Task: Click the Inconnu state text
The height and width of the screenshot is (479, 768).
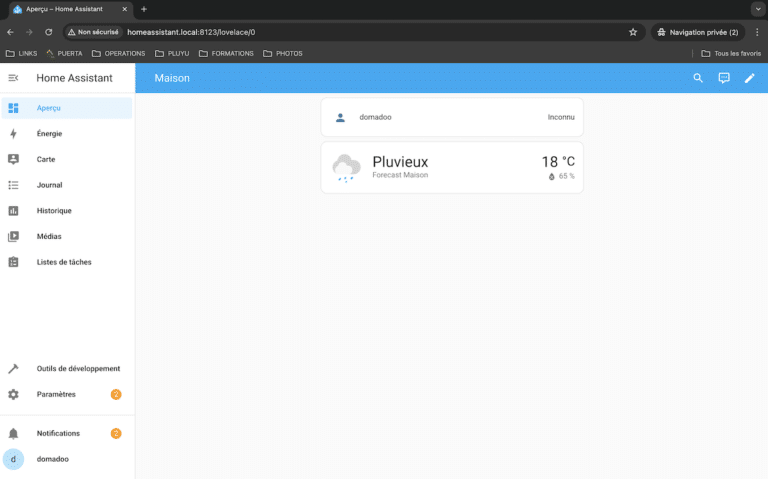Action: 561,117
